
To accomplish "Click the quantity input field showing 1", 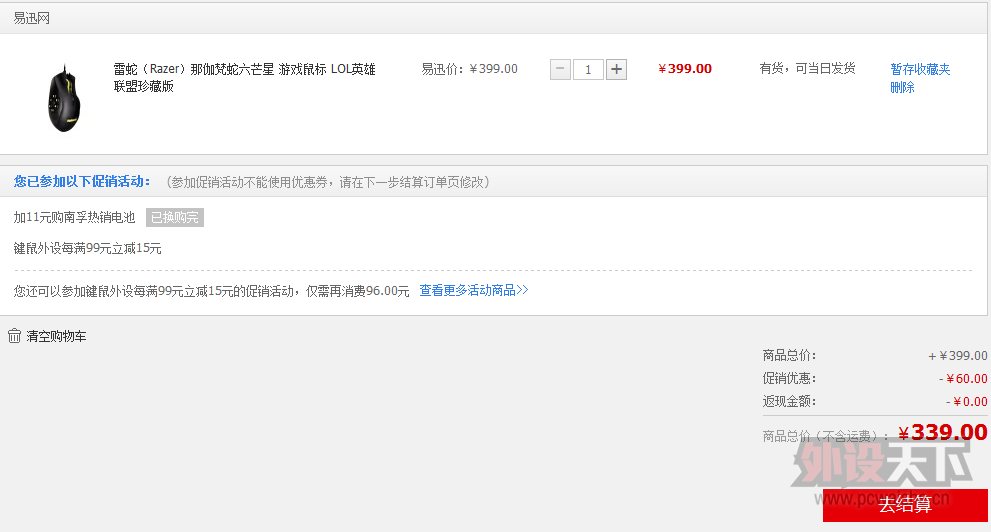I will point(588,69).
